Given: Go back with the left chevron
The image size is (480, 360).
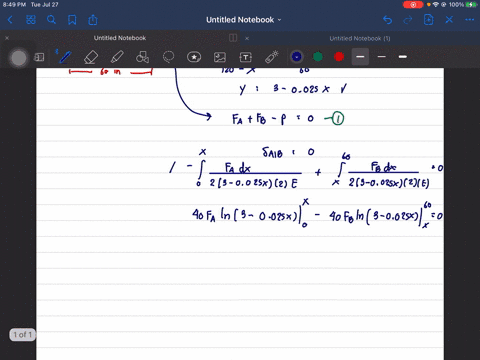Looking at the screenshot, I should tap(10, 20).
